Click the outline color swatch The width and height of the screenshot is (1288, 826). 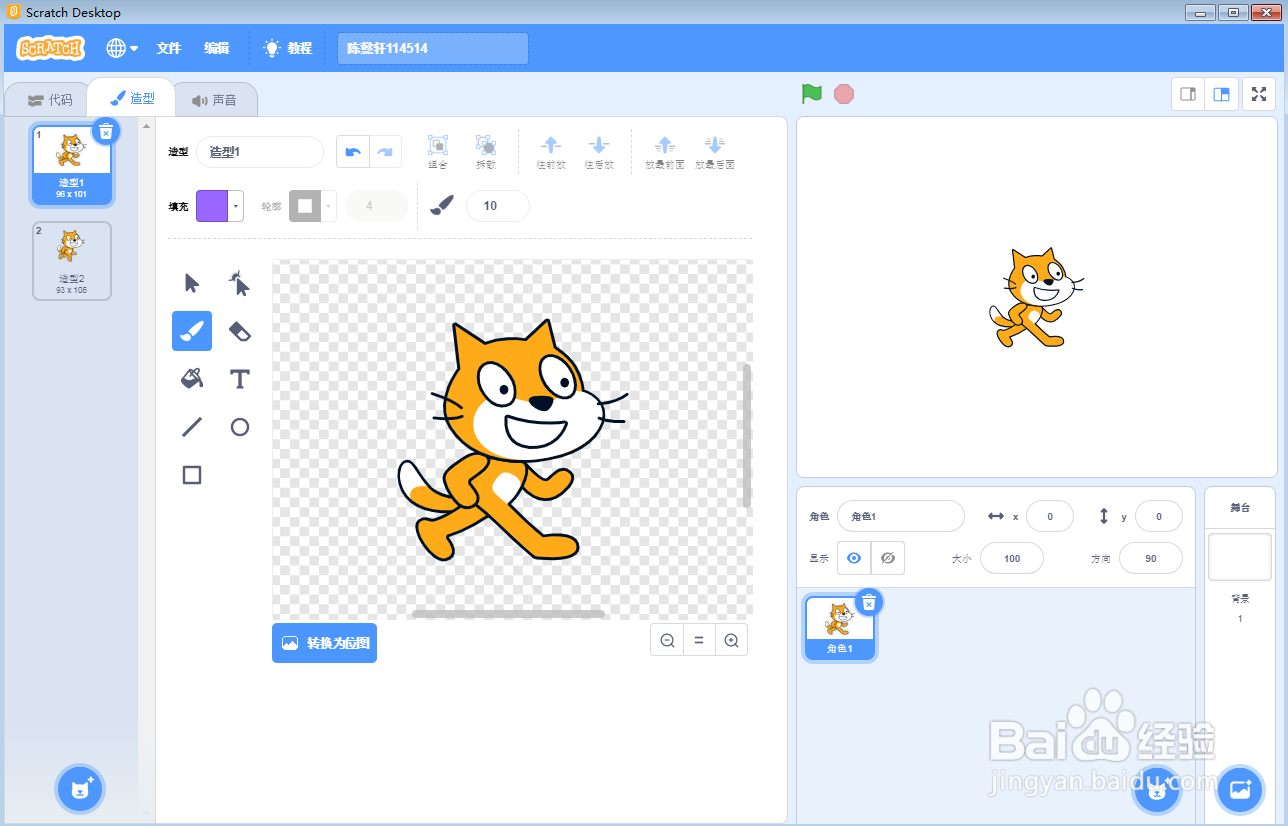[305, 206]
